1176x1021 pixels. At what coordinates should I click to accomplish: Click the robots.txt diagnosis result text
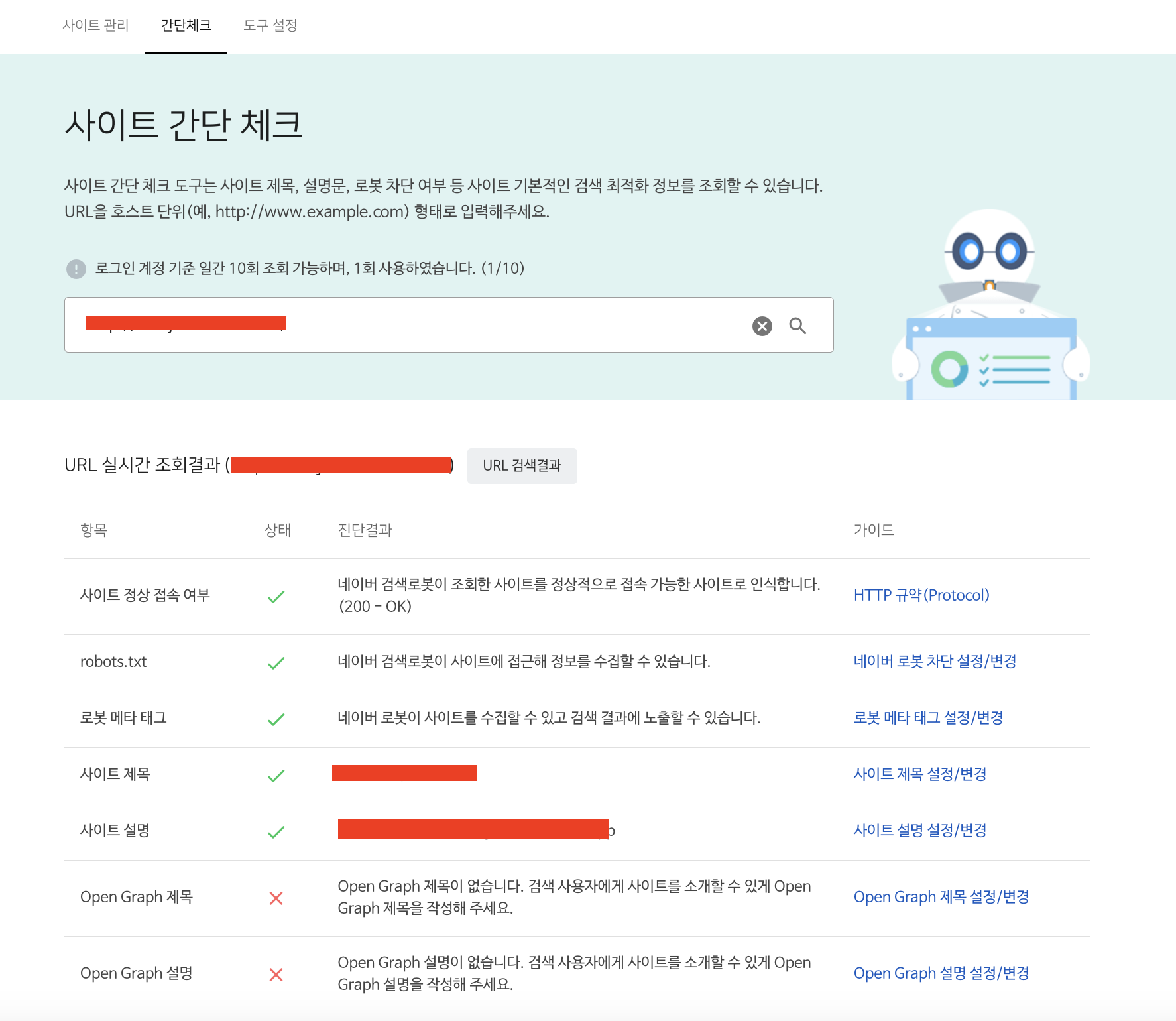[x=524, y=662]
